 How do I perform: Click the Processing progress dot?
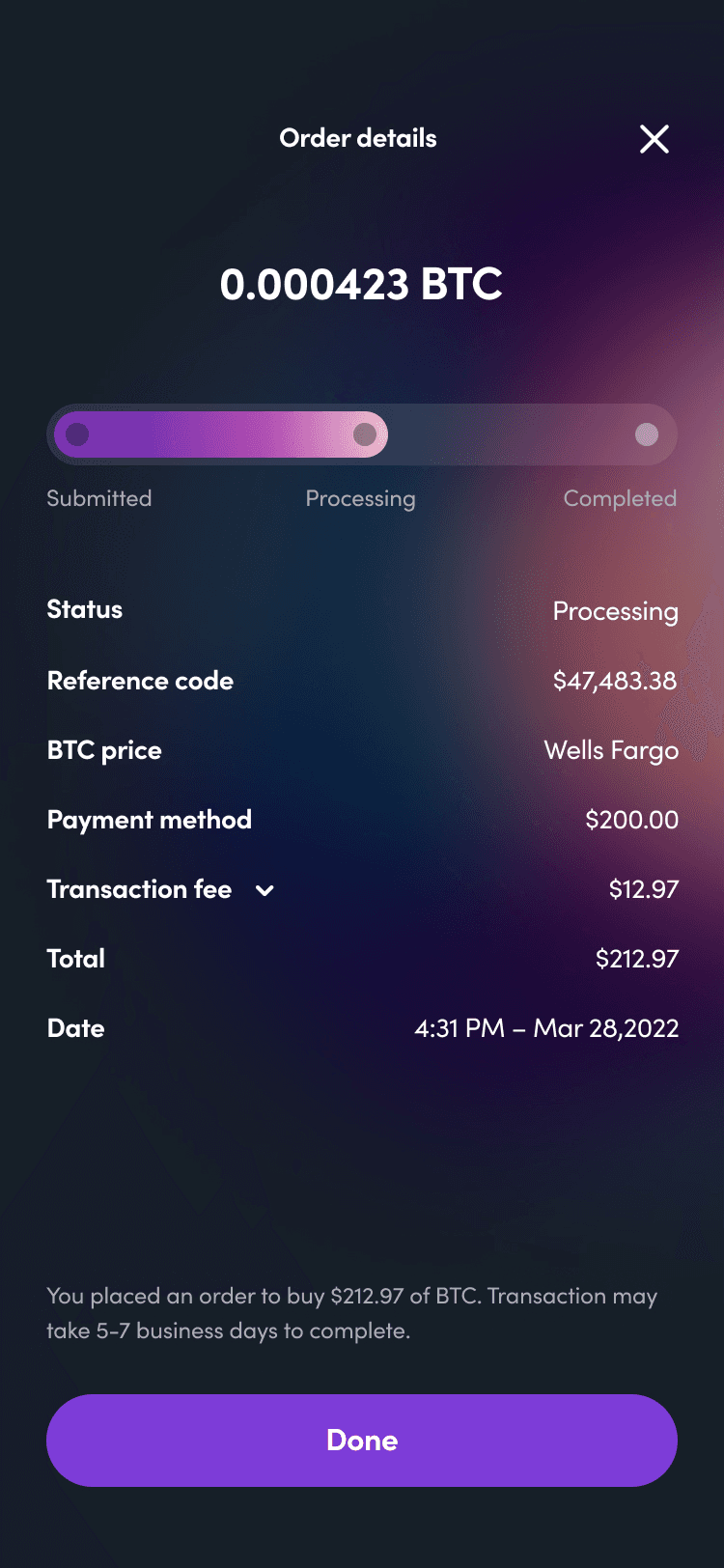pos(365,434)
